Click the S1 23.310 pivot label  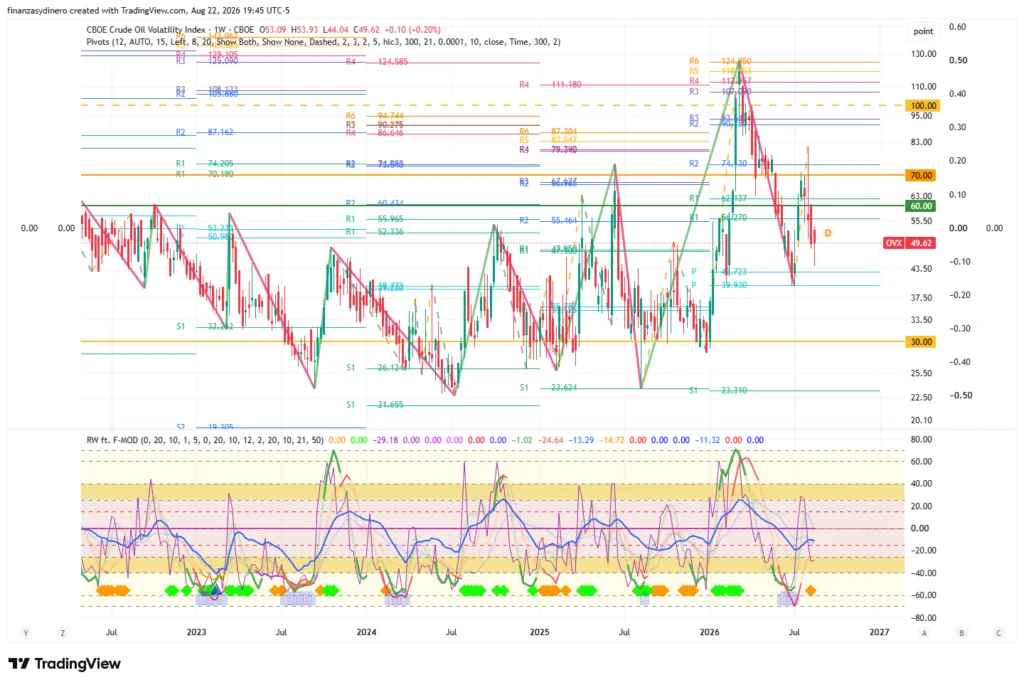pos(718,390)
